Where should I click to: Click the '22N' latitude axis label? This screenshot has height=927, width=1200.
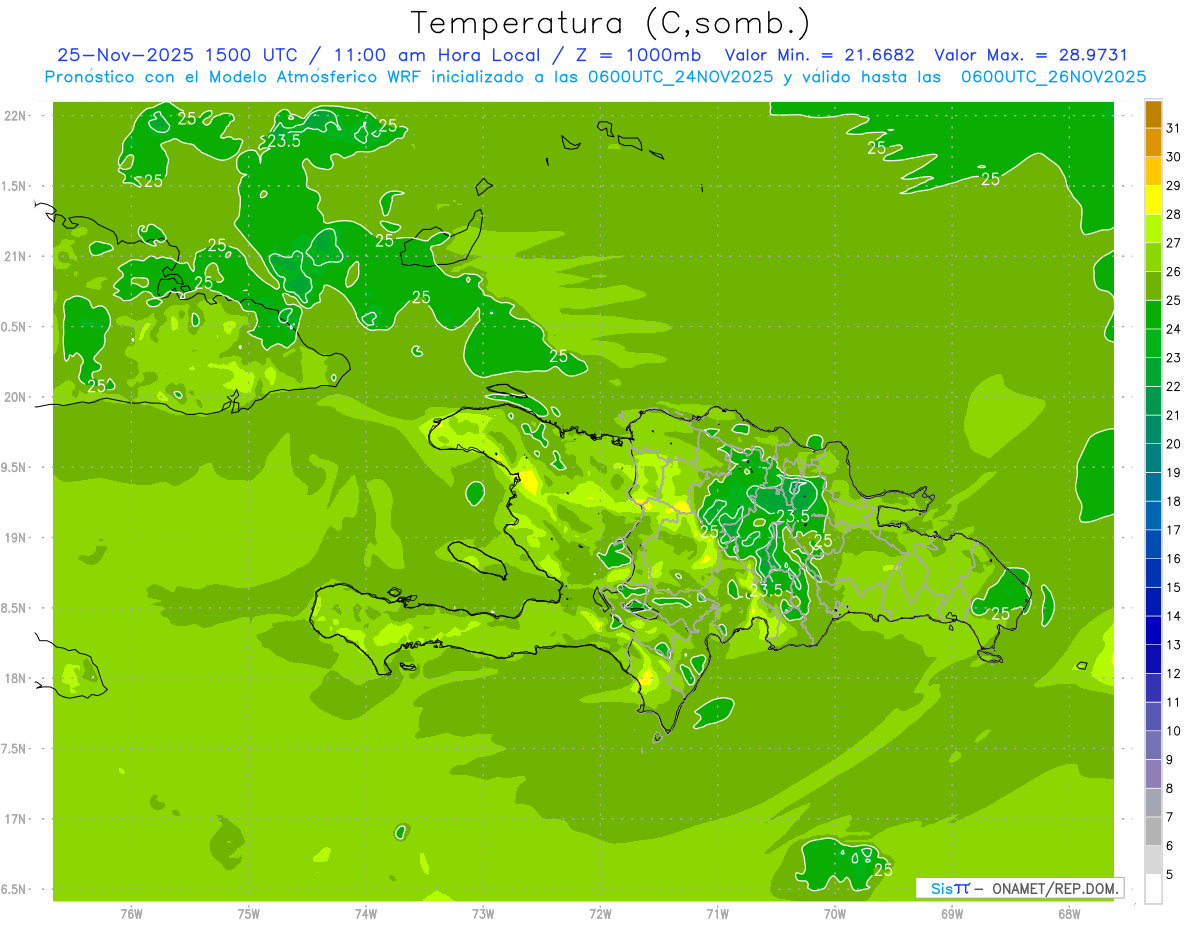click(16, 116)
